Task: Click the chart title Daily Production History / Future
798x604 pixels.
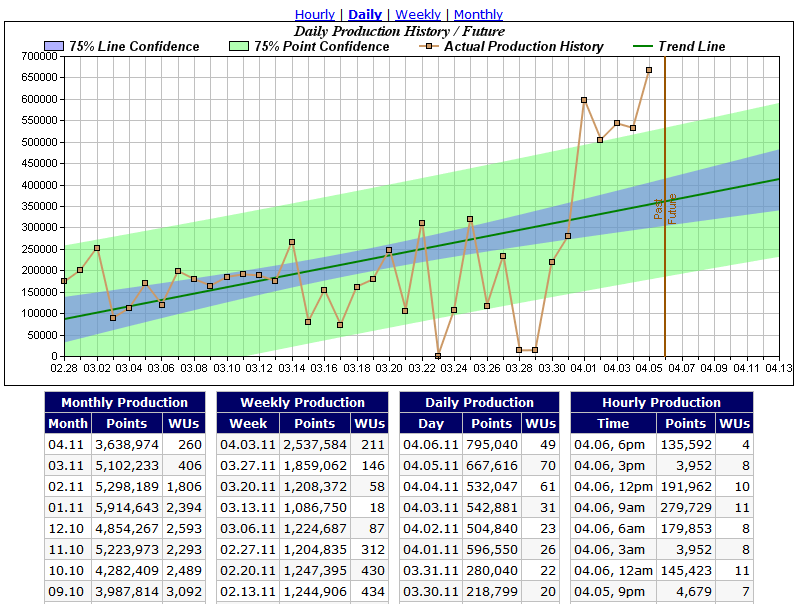Action: coord(400,31)
